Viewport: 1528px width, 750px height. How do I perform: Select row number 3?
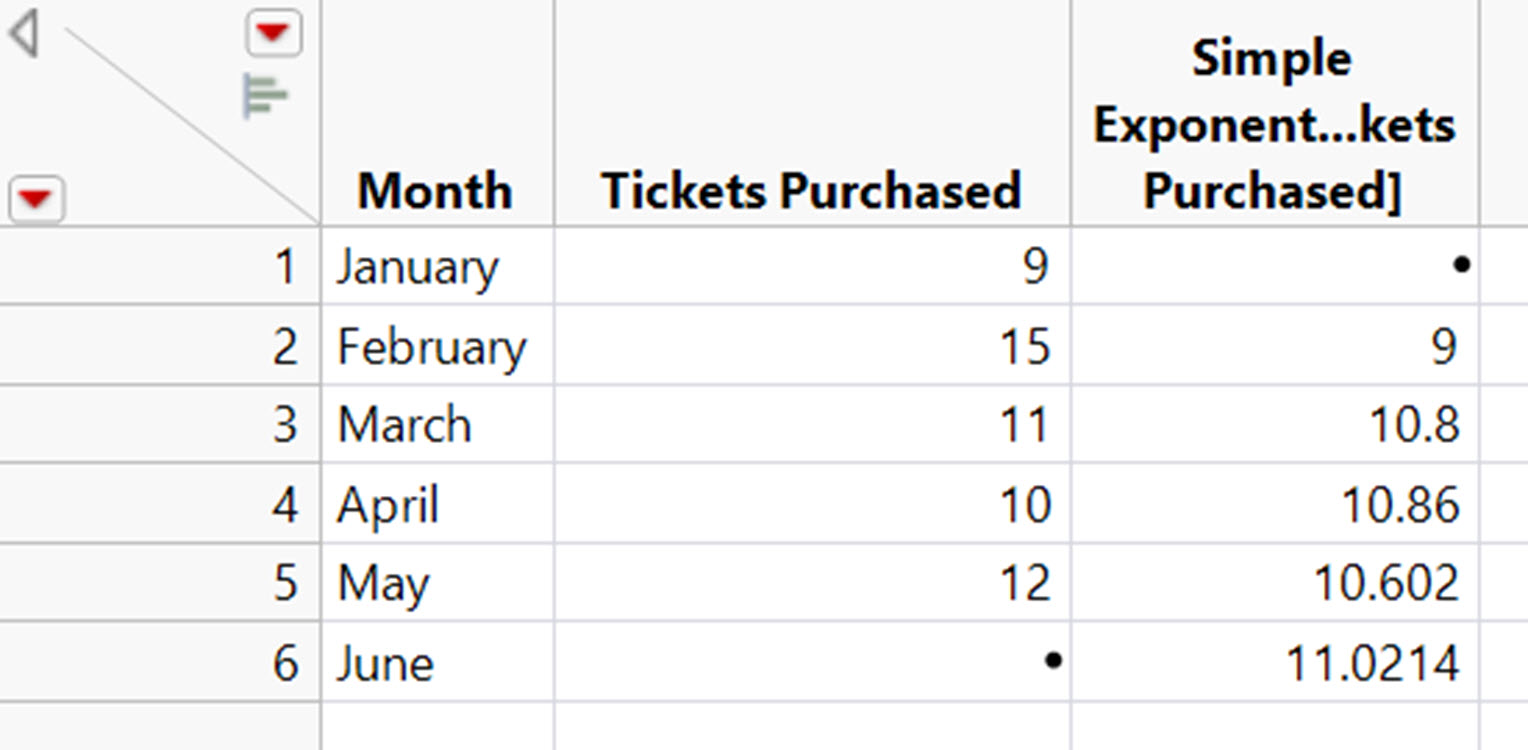coord(160,424)
